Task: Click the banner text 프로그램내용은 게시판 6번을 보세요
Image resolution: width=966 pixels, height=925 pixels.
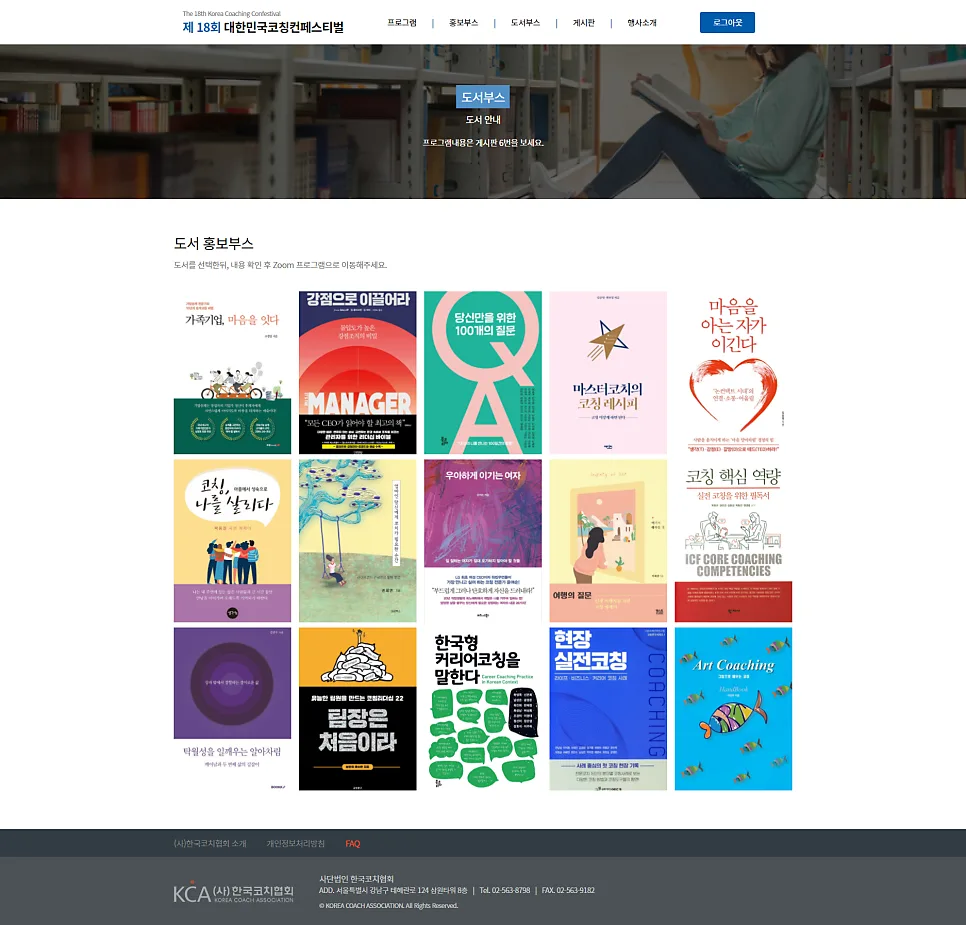Action: (483, 142)
